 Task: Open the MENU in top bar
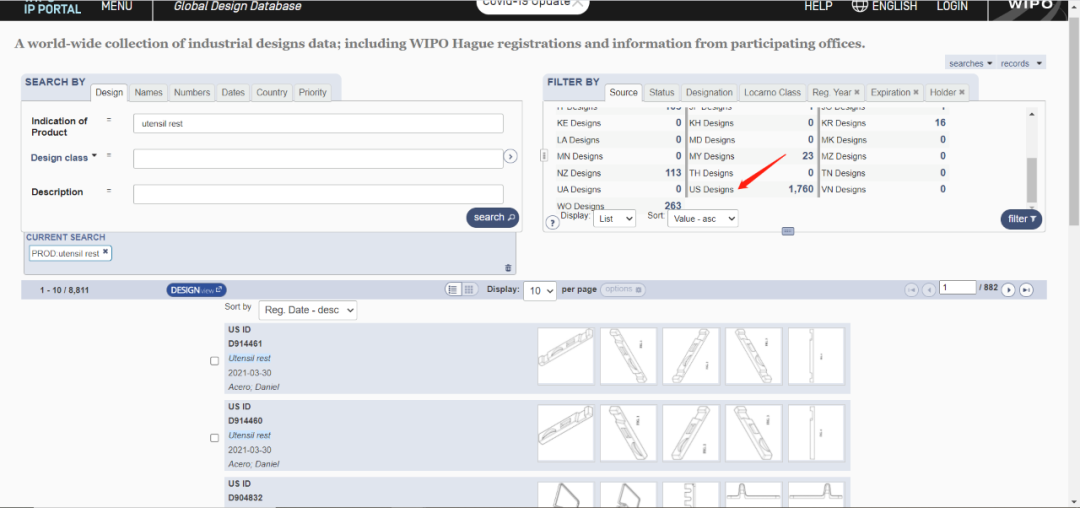(117, 6)
